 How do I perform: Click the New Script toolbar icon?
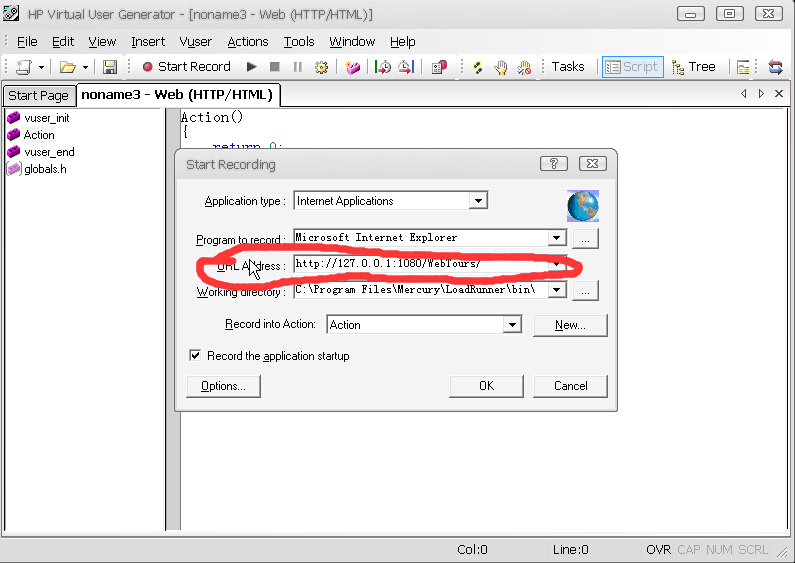coord(23,67)
